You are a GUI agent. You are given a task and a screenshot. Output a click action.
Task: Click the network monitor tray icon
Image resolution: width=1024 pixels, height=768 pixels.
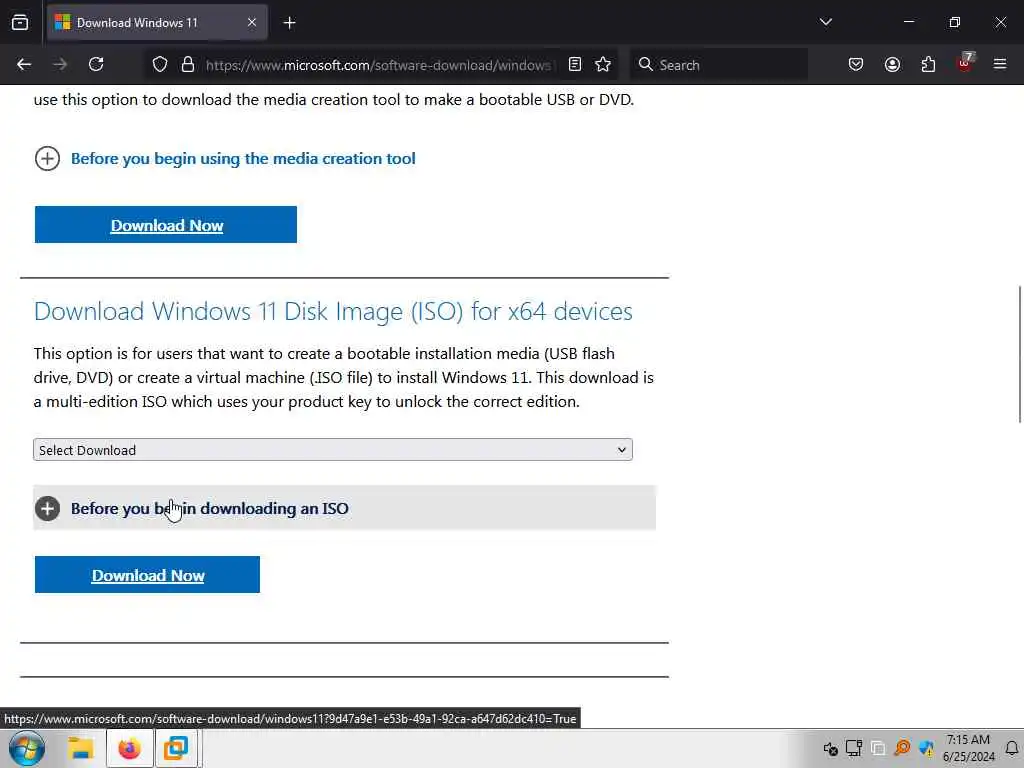pyautogui.click(x=854, y=748)
